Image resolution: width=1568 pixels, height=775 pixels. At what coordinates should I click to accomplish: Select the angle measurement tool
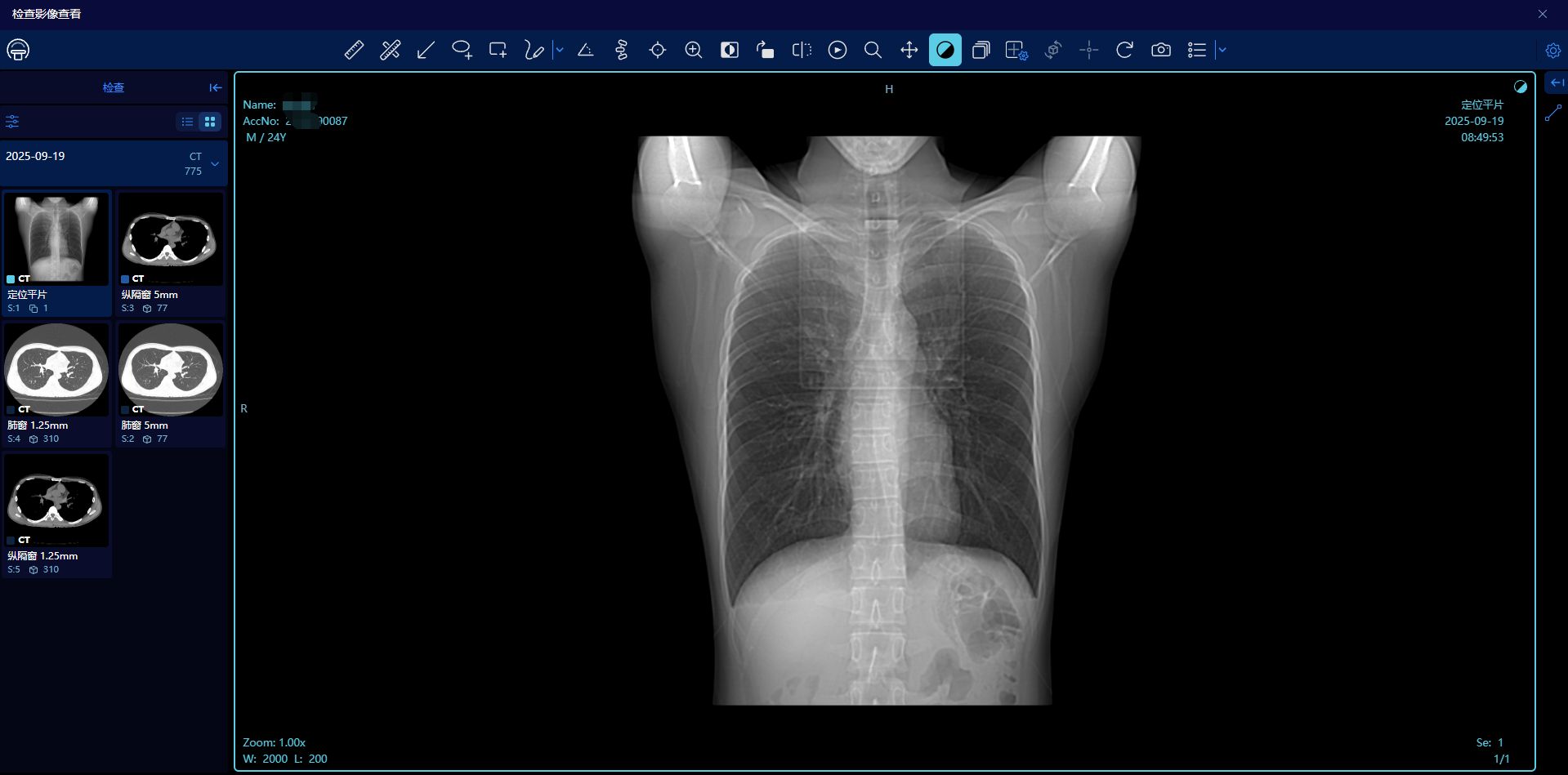click(586, 50)
